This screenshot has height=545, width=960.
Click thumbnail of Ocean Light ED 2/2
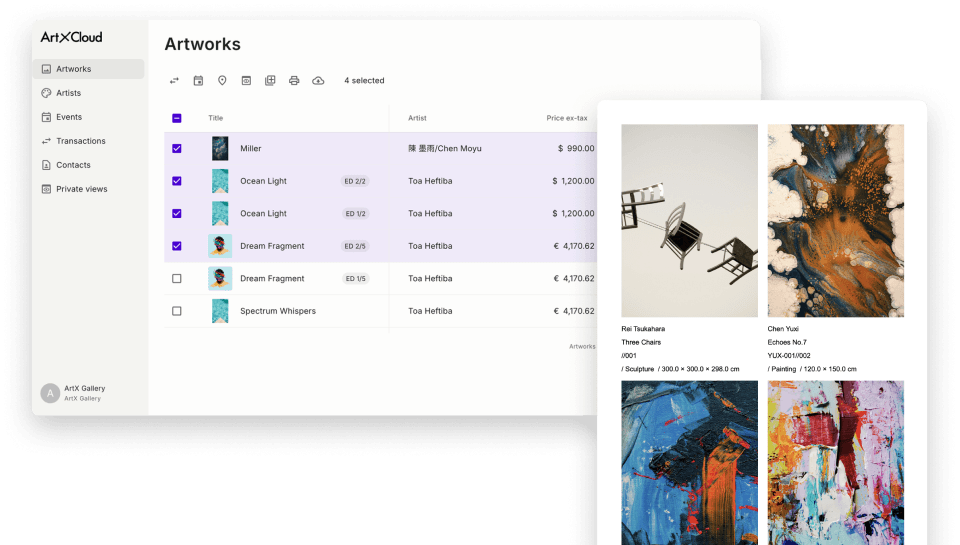(220, 181)
